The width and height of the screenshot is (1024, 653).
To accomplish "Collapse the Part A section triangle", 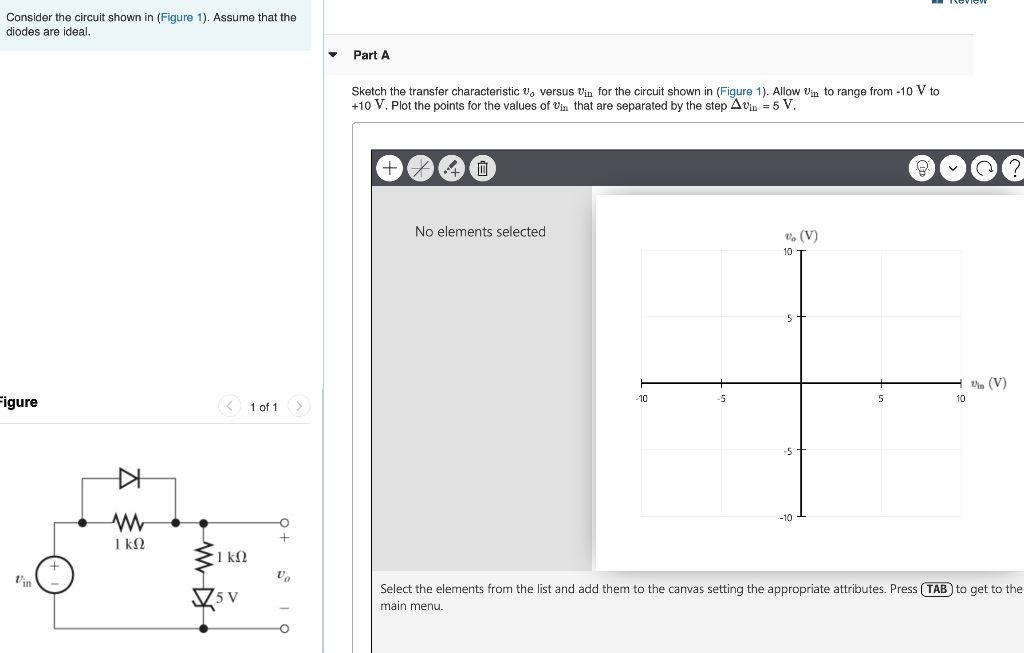I will 333,55.
